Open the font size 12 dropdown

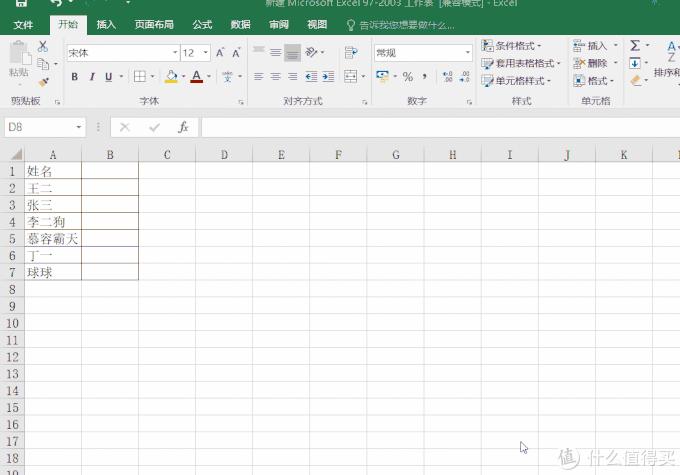click(x=206, y=53)
